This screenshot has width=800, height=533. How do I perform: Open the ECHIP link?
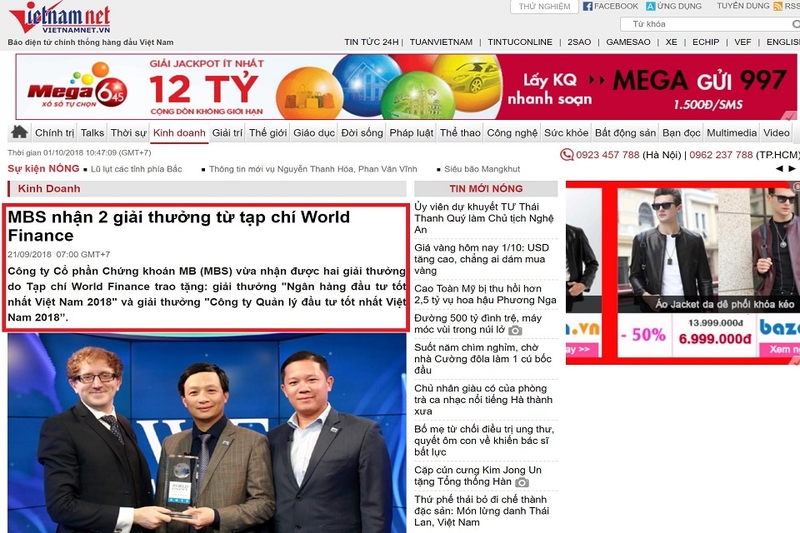[x=706, y=42]
